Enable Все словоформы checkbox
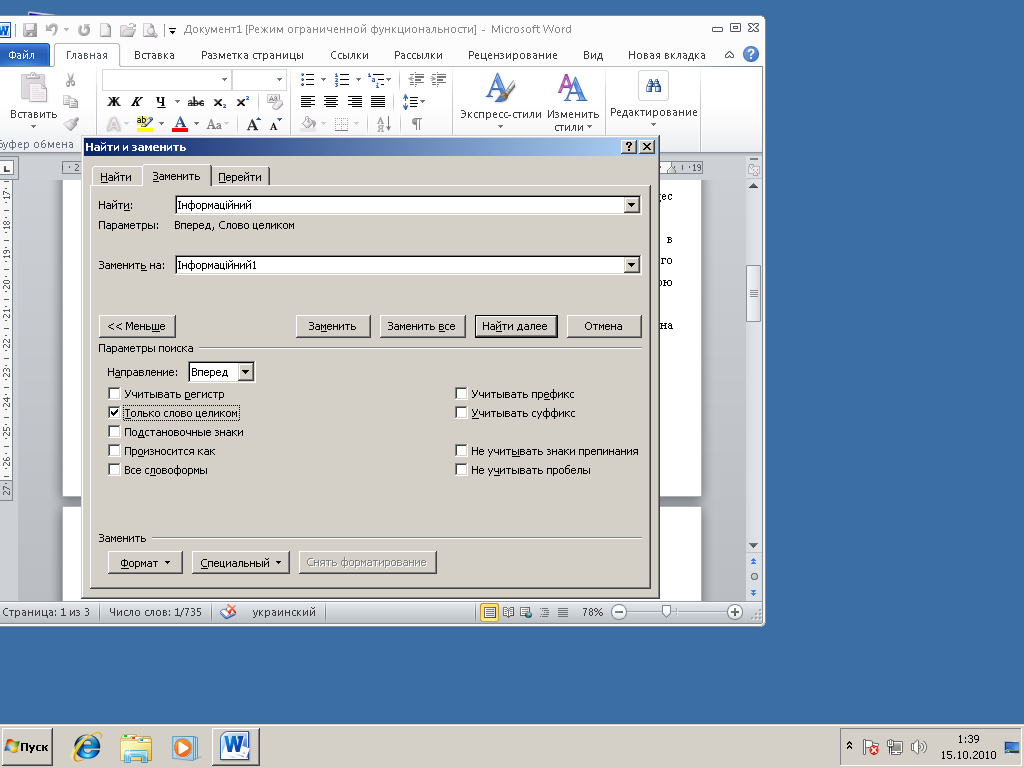 (114, 470)
